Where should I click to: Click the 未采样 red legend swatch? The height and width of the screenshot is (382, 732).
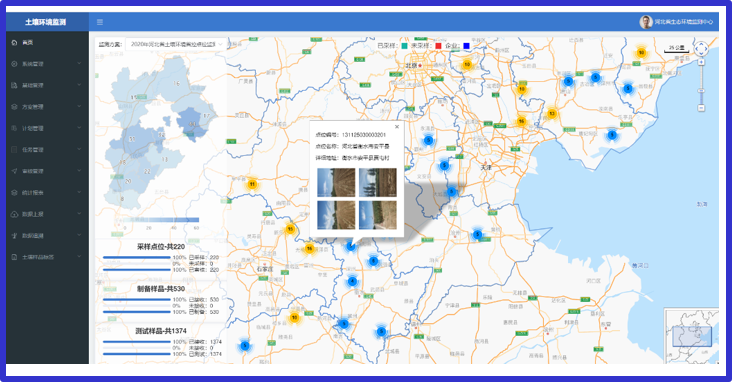438,46
